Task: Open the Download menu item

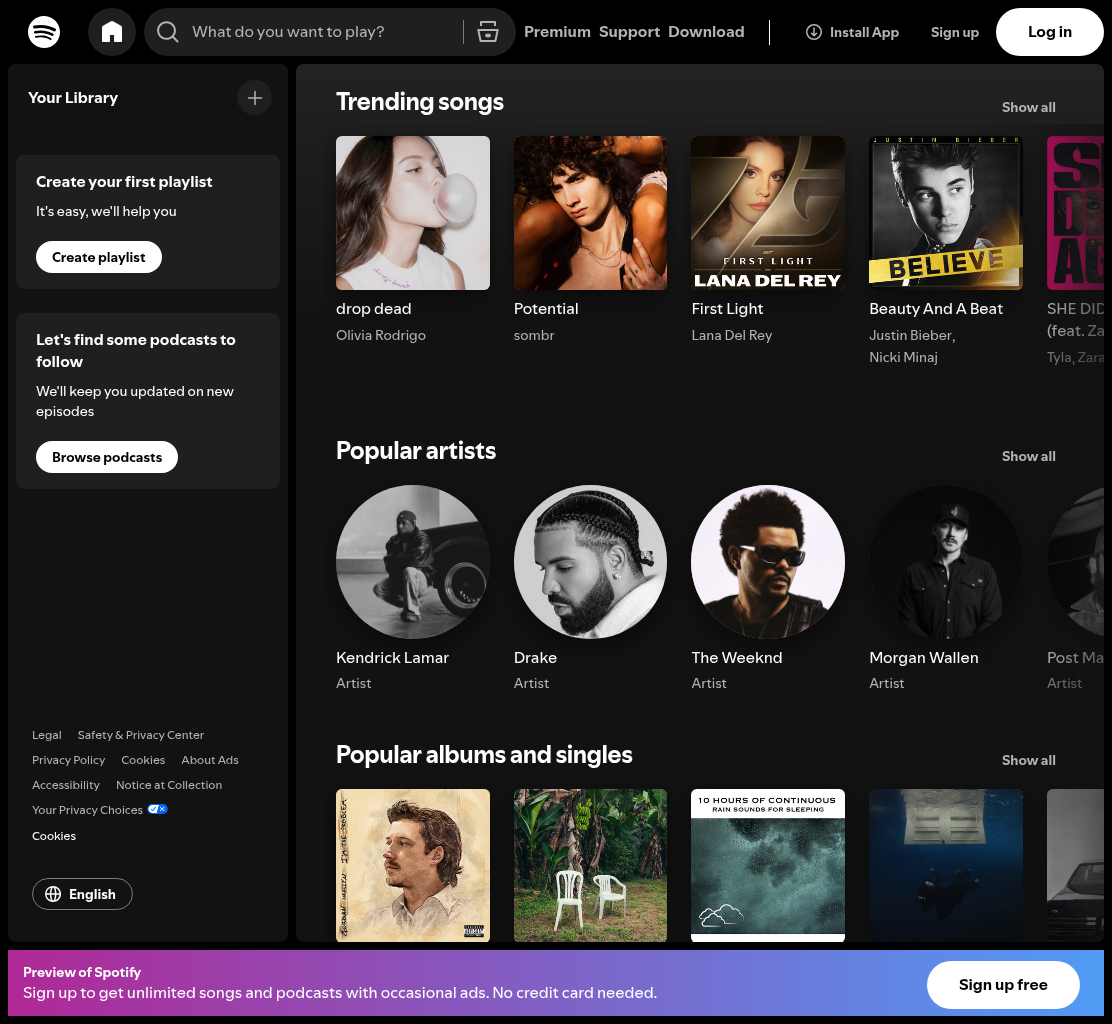Action: coord(706,32)
